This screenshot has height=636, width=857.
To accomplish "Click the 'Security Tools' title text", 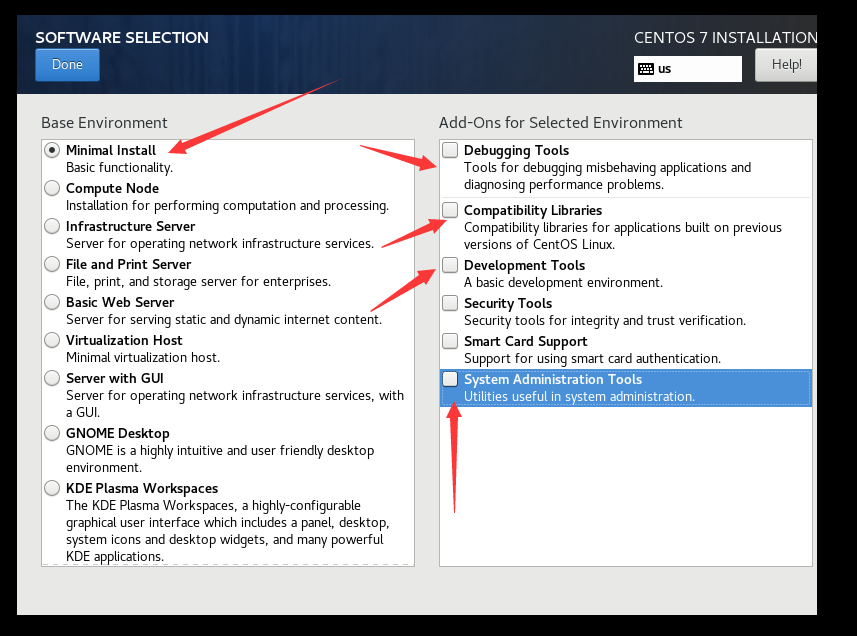I will tap(508, 303).
